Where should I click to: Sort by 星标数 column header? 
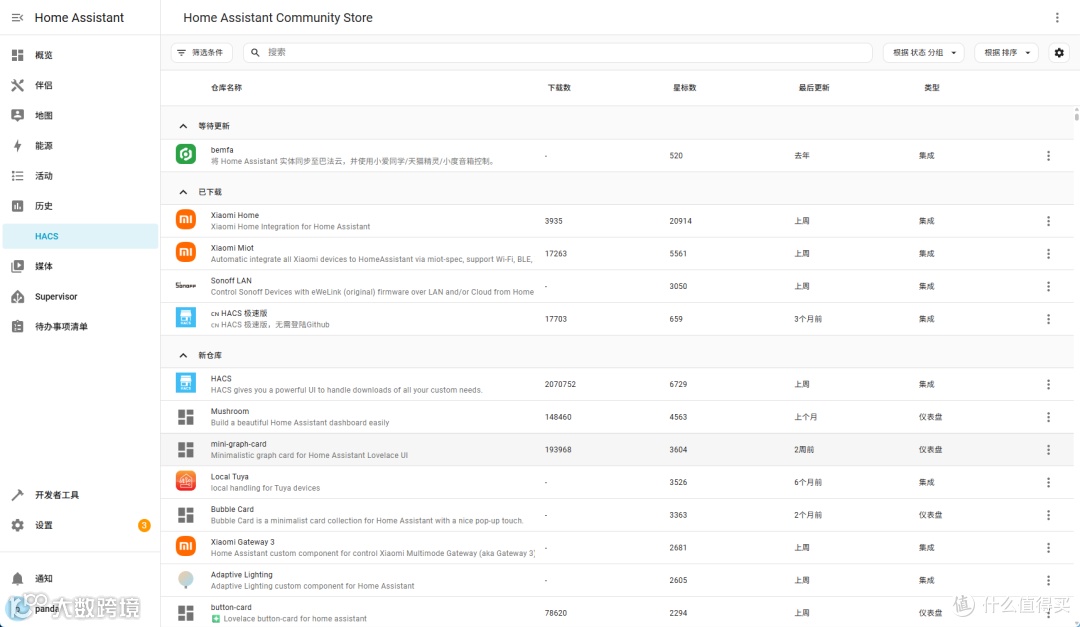684,88
